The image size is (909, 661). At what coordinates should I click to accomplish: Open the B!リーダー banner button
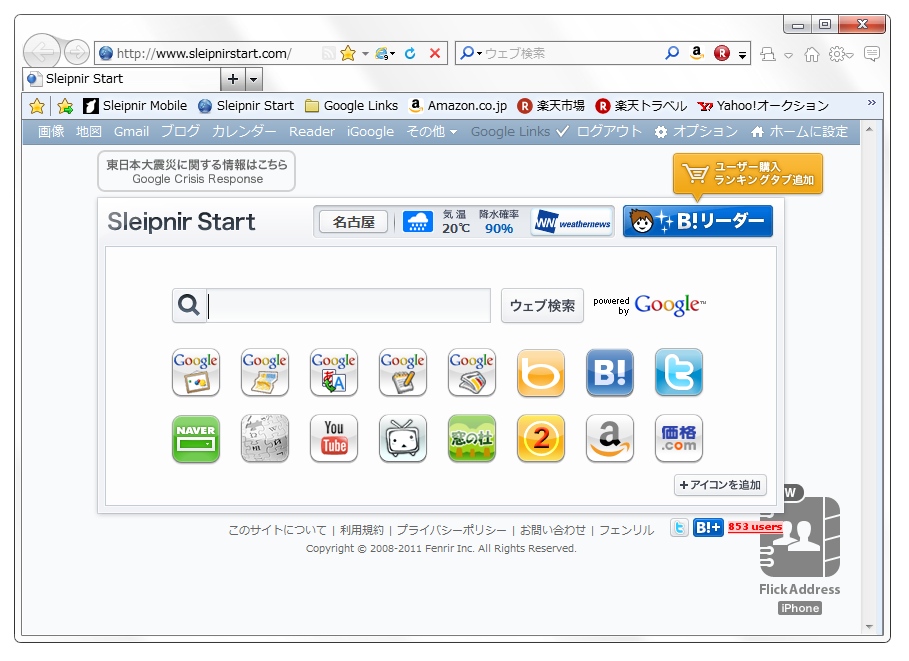698,221
